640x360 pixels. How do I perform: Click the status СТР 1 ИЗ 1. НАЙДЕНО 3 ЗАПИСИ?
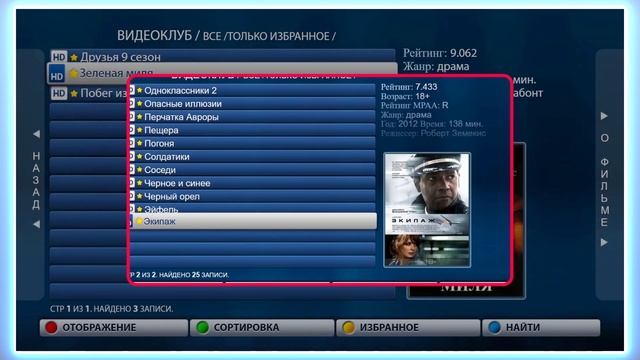tap(111, 309)
